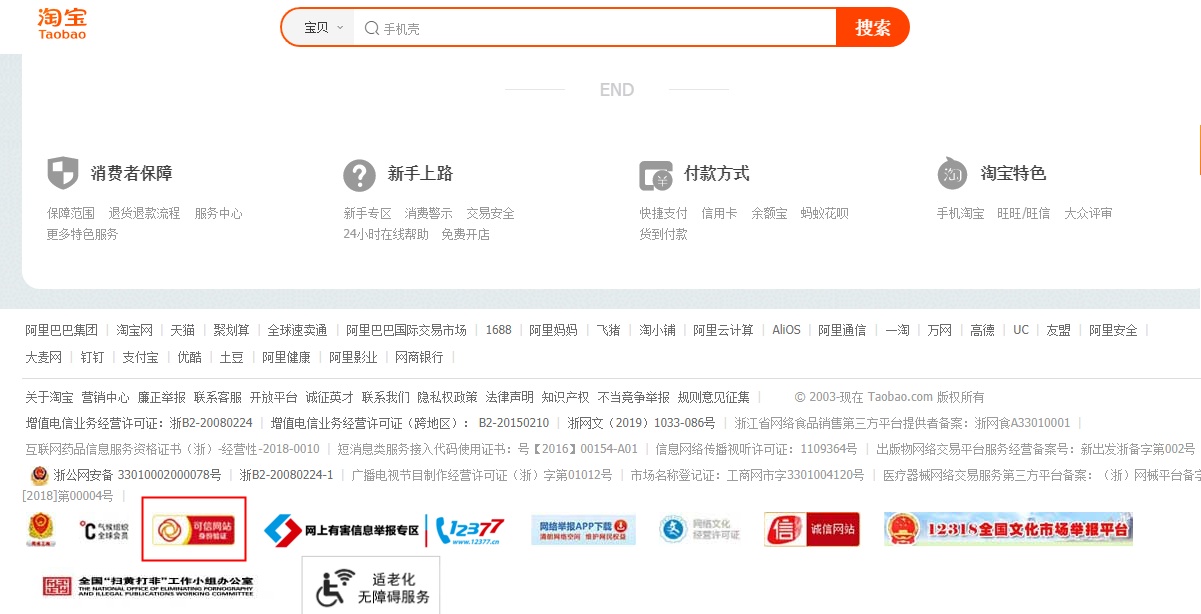Visit the 钉钉 footer link

coord(92,357)
